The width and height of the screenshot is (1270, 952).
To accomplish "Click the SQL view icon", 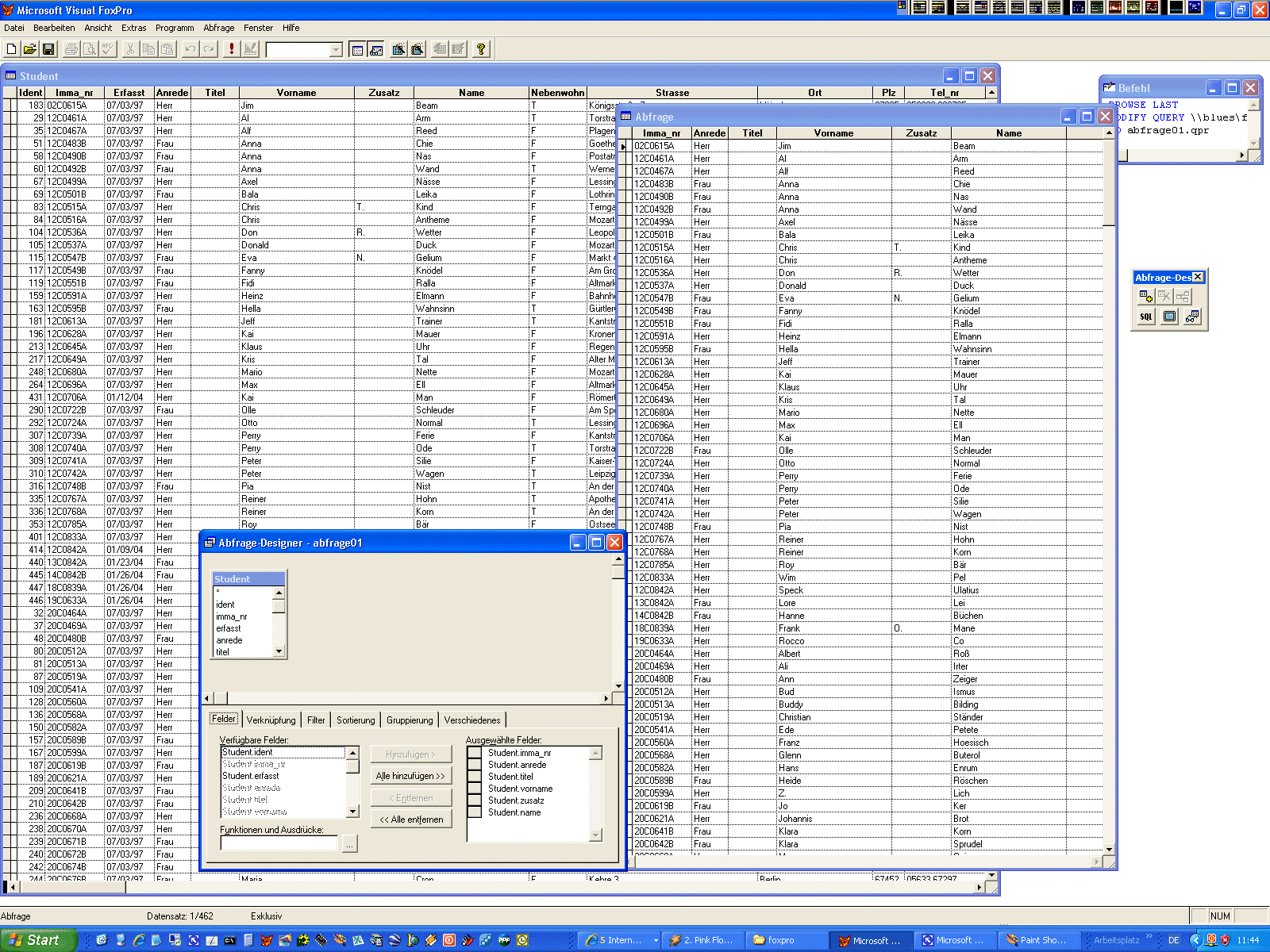I will (x=1146, y=317).
